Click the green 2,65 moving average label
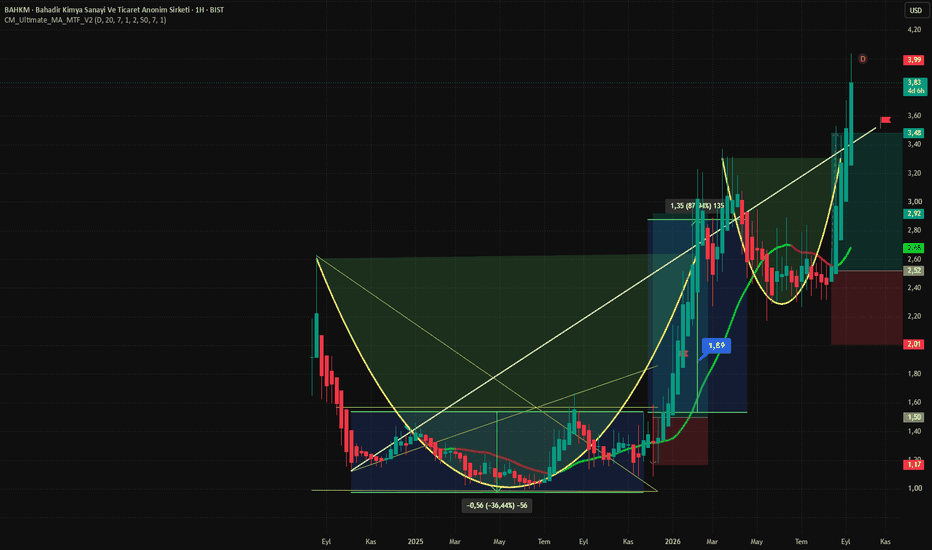The width and height of the screenshot is (932, 550). point(914,248)
